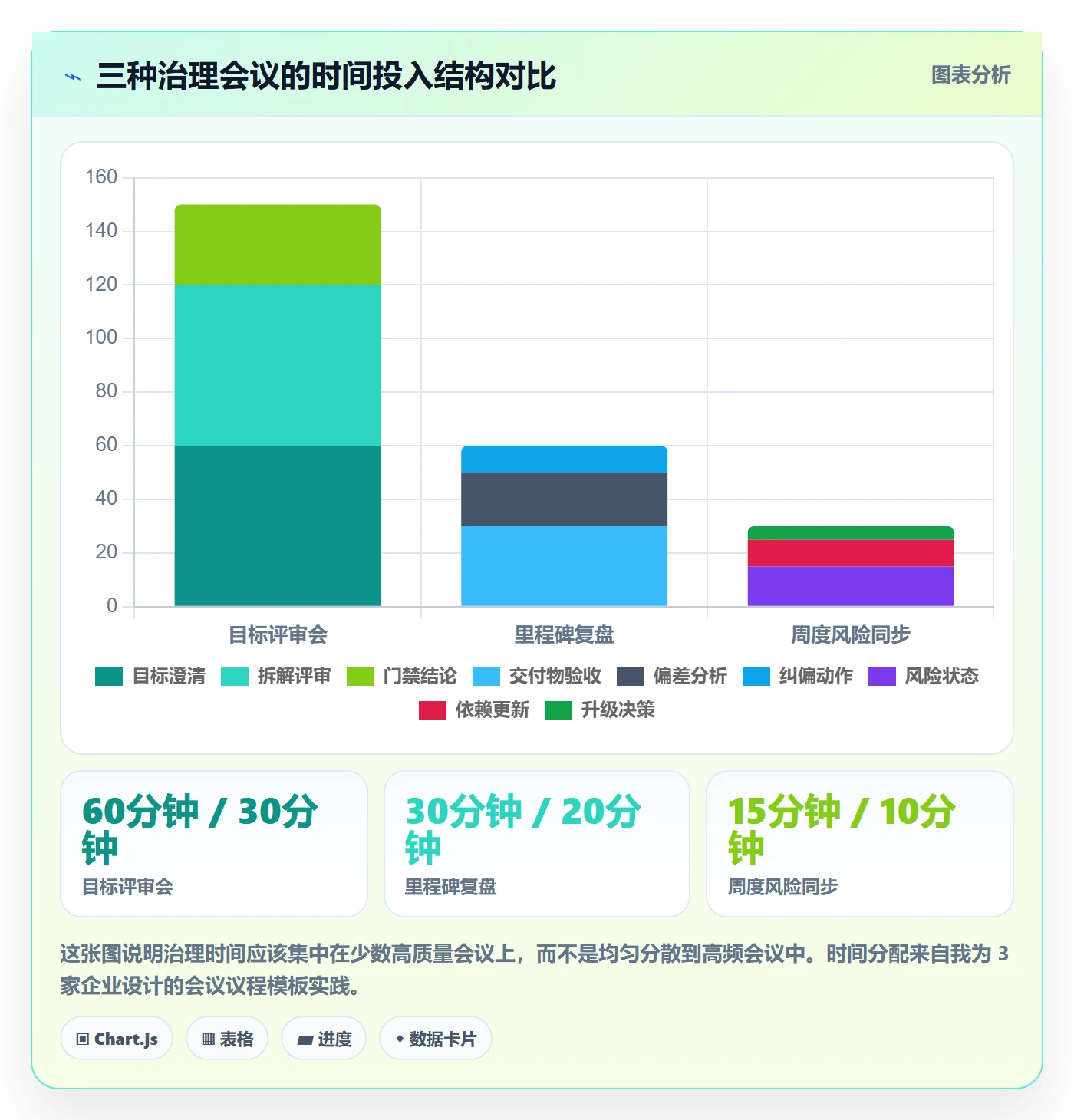Click the y-axis value 160
The width and height of the screenshot is (1074, 1120).
coord(101,177)
